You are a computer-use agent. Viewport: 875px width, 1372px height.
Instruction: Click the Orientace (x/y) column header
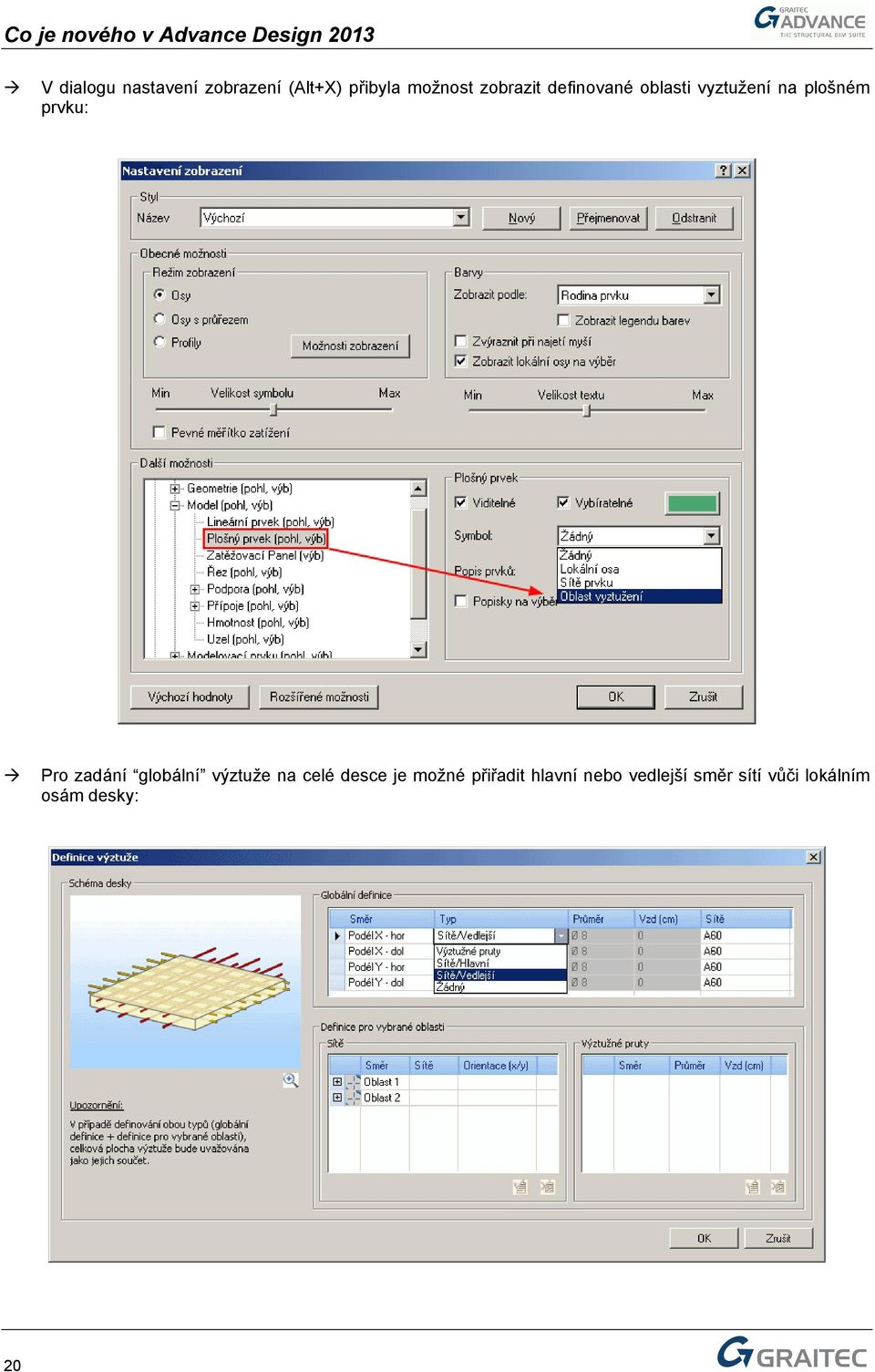coord(496,1065)
